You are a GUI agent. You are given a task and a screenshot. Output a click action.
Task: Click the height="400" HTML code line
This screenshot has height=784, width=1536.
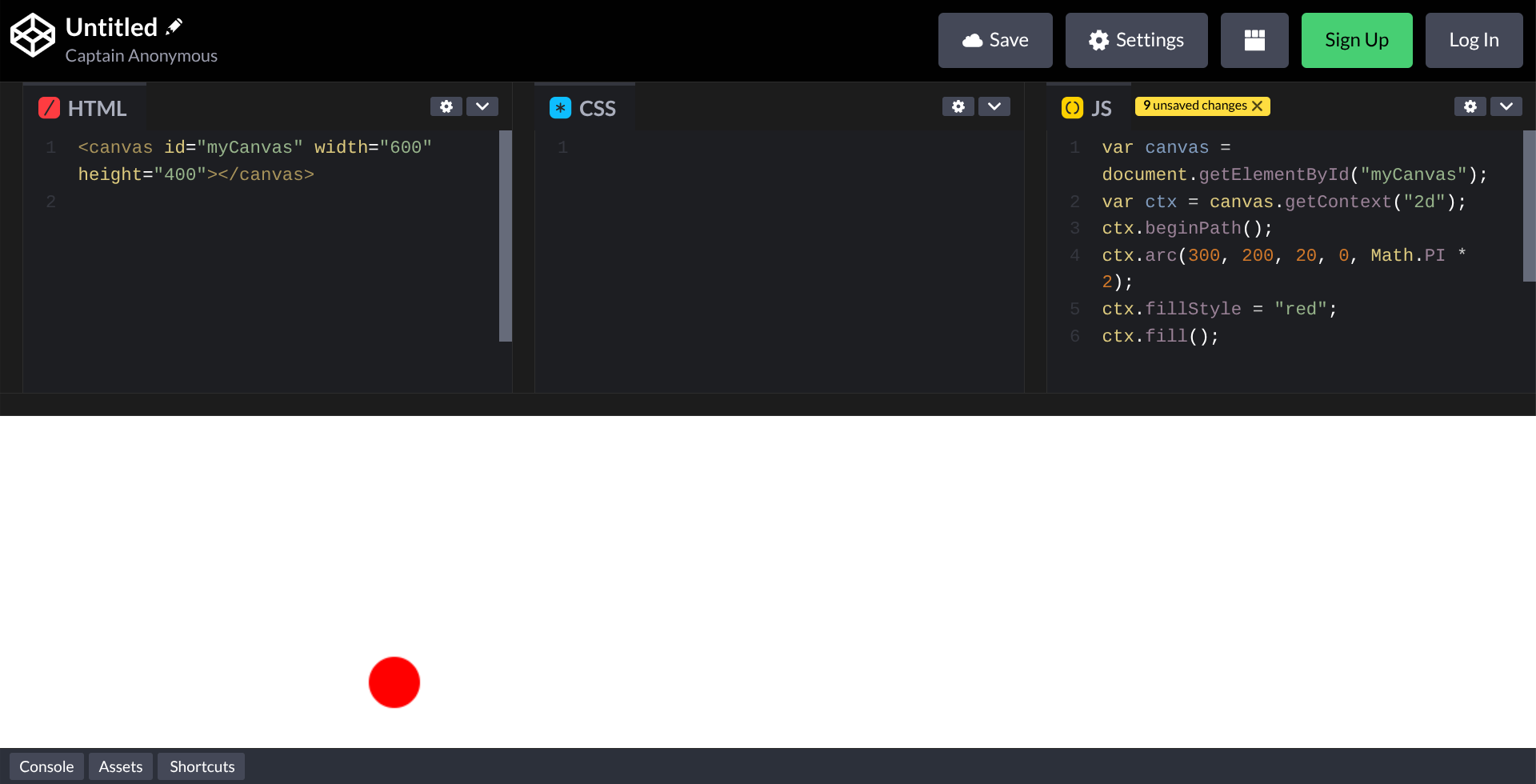[196, 174]
